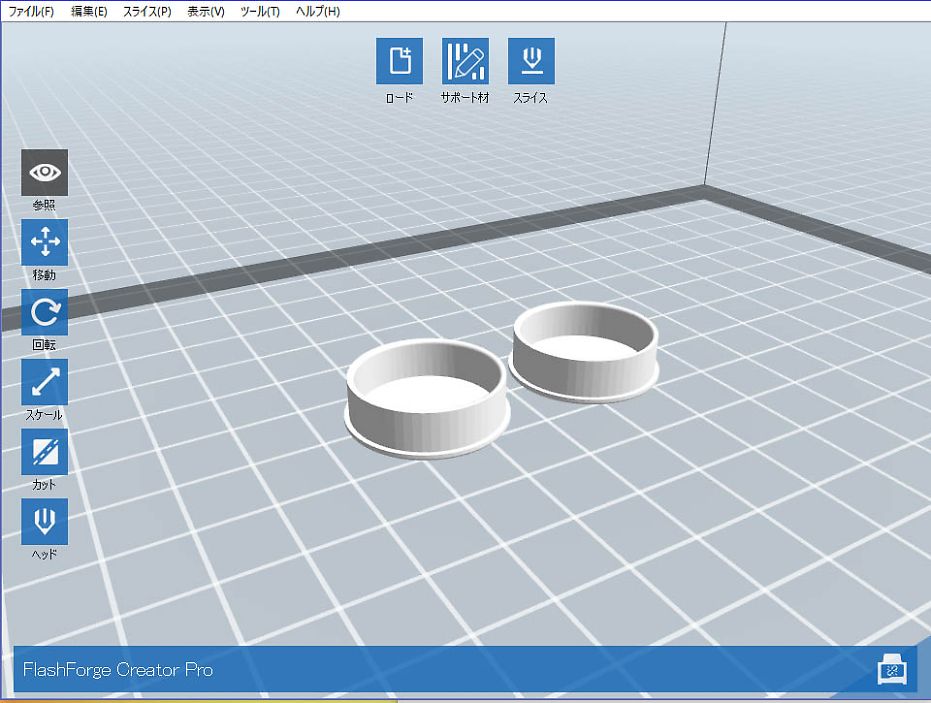Viewport: 931px width, 703px height.
Task: Open the ツール(T) menu
Action: click(x=260, y=11)
